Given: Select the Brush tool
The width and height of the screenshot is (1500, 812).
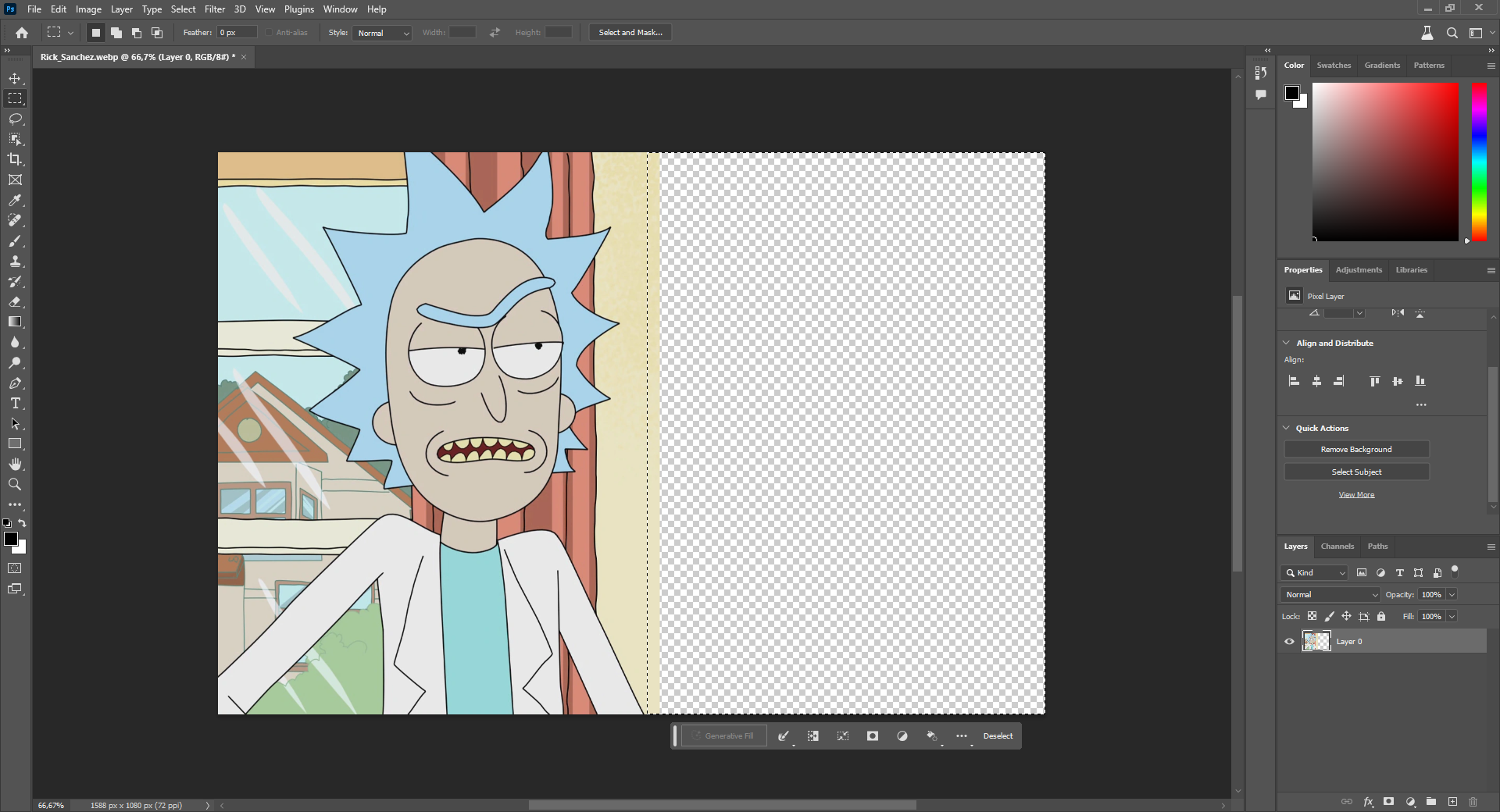Looking at the screenshot, I should (15, 241).
